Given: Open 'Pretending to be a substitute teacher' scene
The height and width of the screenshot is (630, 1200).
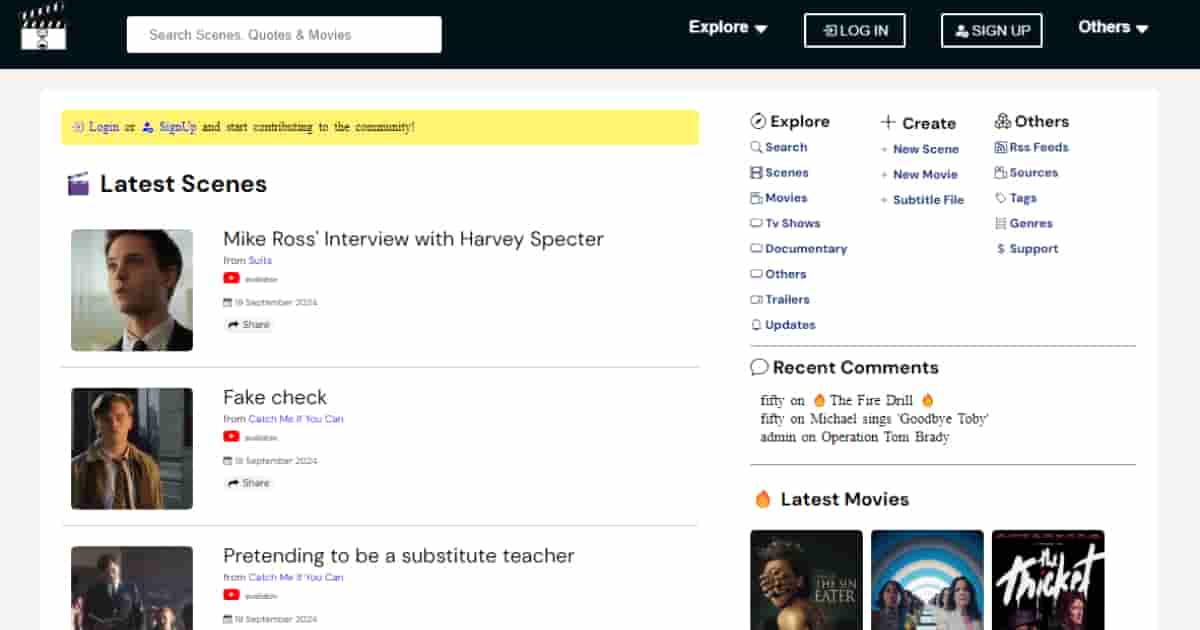Looking at the screenshot, I should coord(398,555).
